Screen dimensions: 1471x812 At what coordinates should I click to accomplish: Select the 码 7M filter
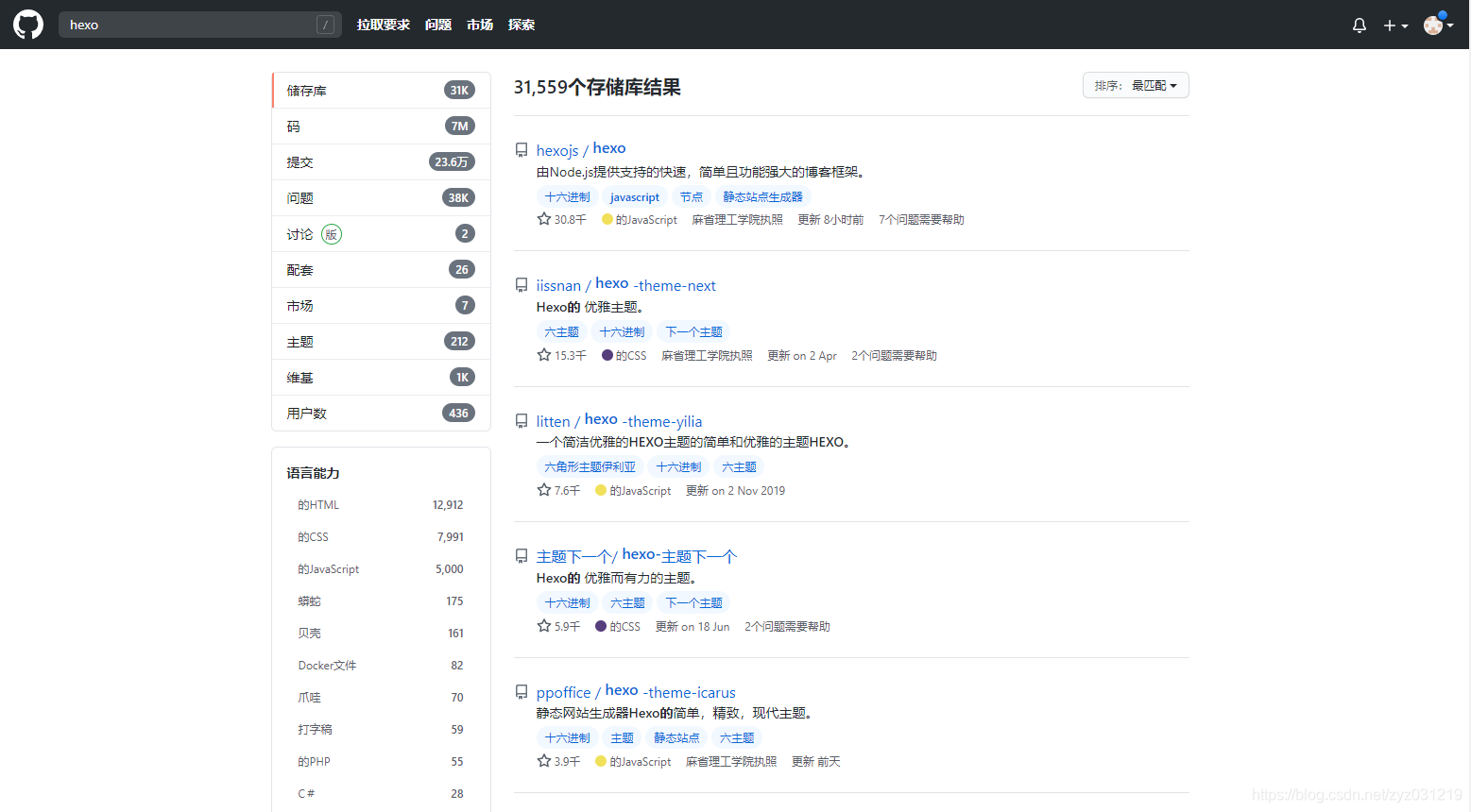[x=381, y=127]
